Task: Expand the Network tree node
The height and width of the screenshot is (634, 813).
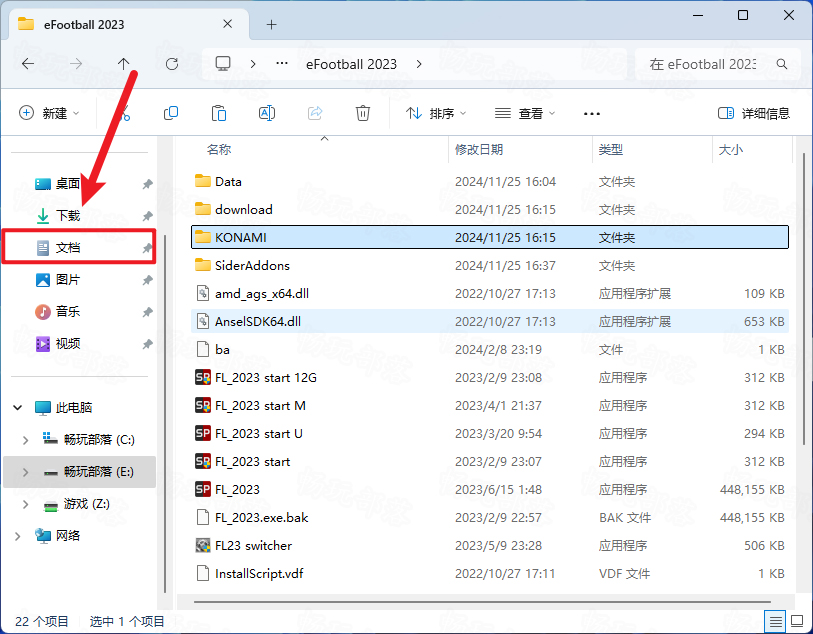Action: pyautogui.click(x=18, y=536)
